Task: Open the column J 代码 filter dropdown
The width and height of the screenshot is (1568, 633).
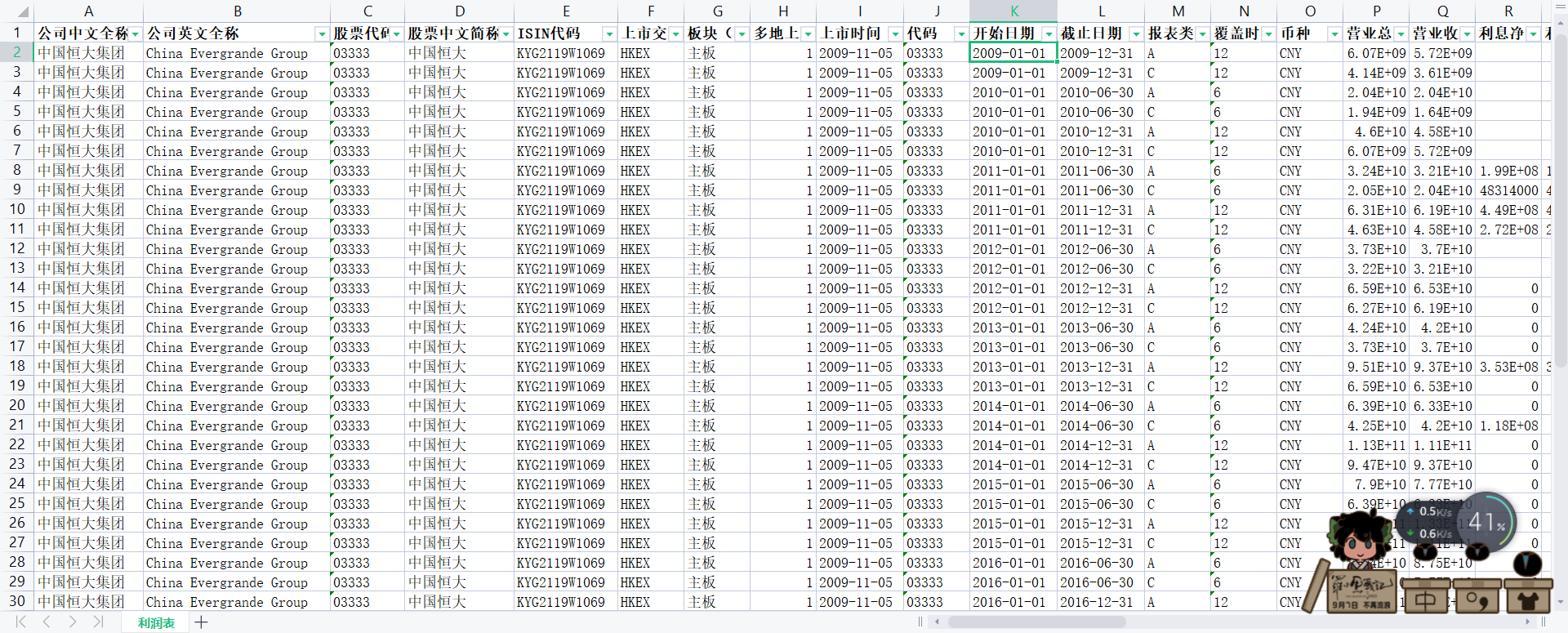Action: [961, 33]
